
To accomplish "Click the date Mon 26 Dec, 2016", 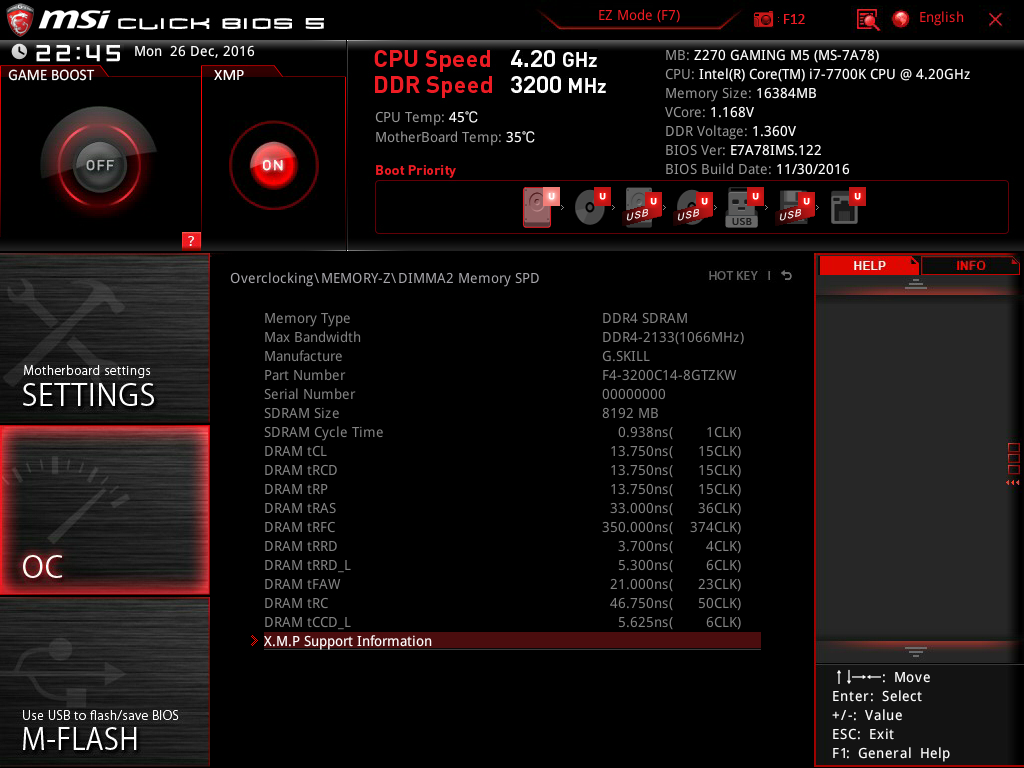I will click(194, 52).
